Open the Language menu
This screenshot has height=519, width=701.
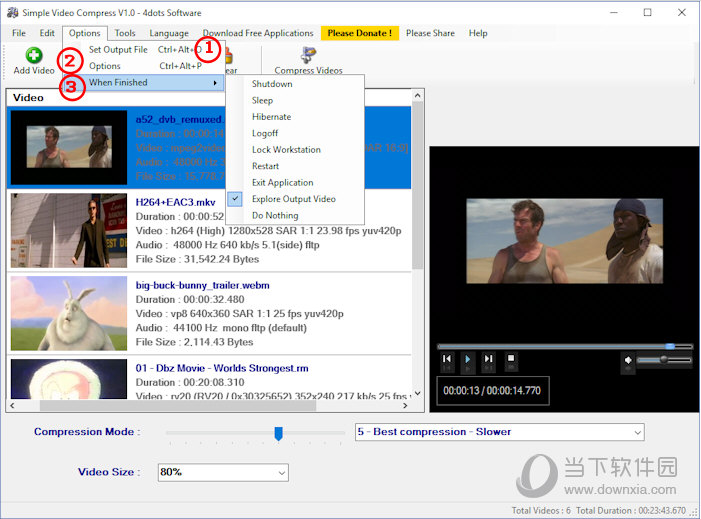[169, 33]
